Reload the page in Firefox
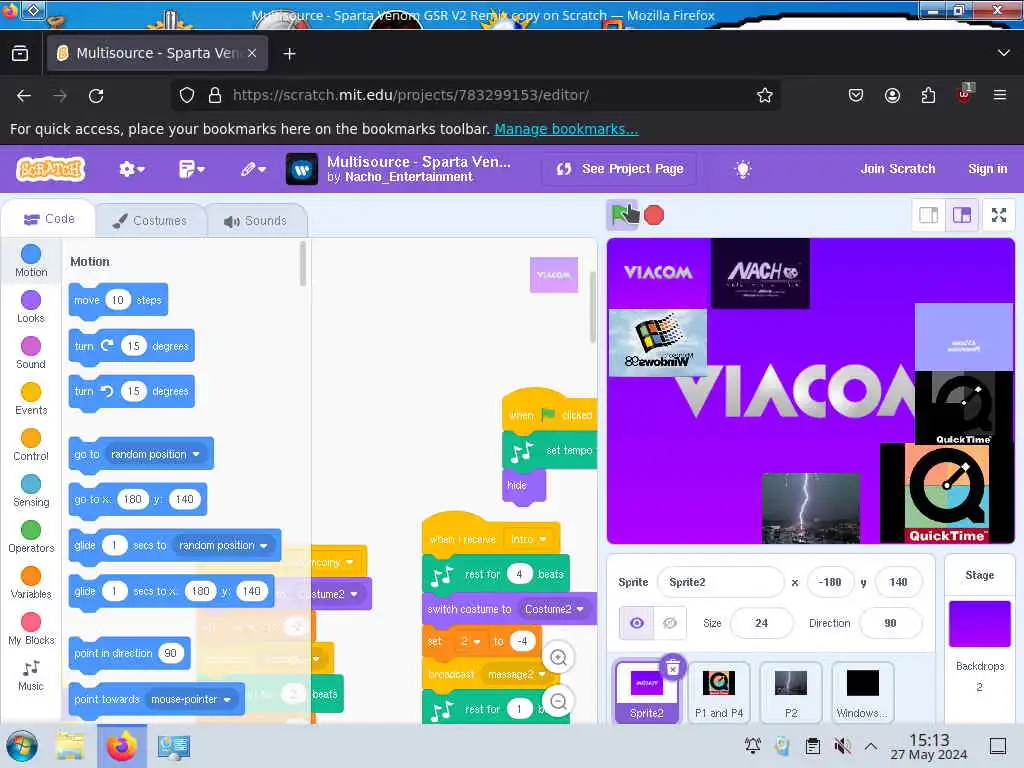The image size is (1024, 768). pyautogui.click(x=96, y=96)
